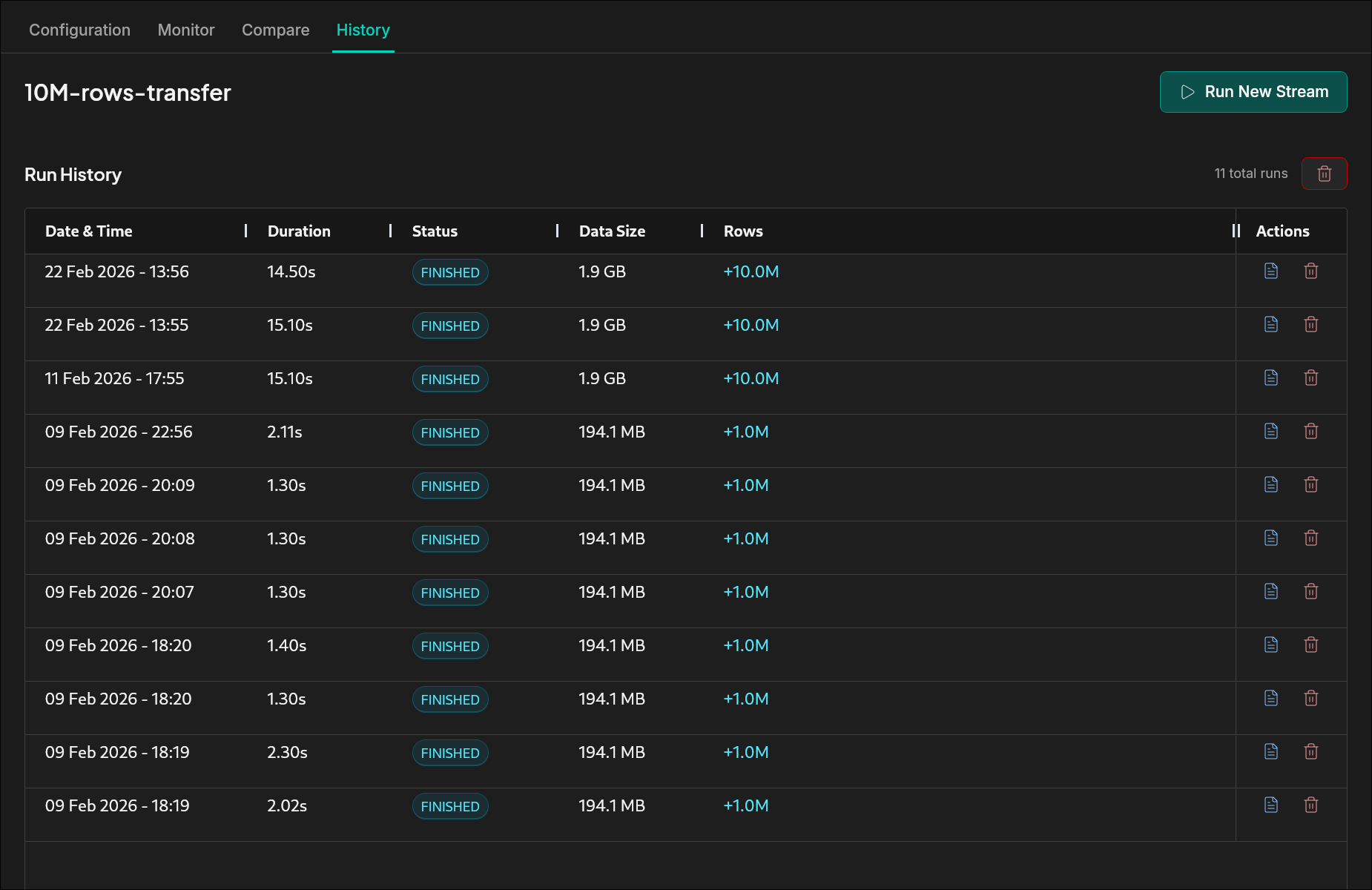Delete the 18:20 run lasting 1.30s
This screenshot has height=890, width=1372.
[x=1311, y=698]
